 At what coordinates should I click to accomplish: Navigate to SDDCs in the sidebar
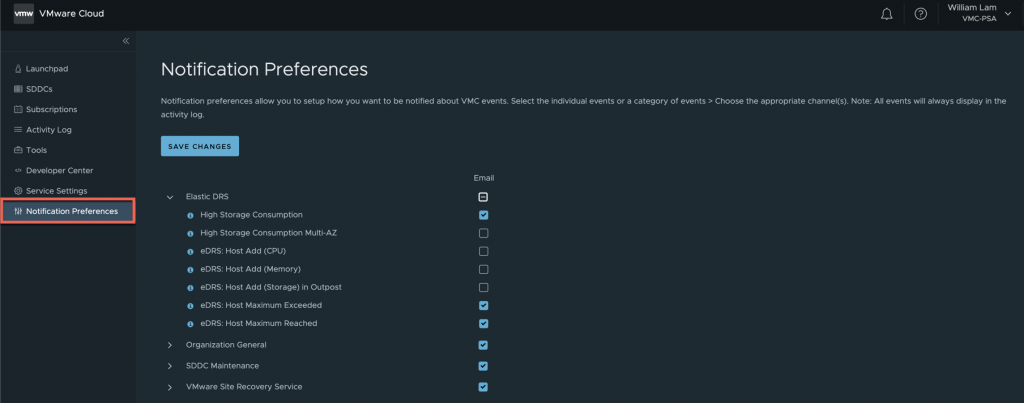pos(39,89)
